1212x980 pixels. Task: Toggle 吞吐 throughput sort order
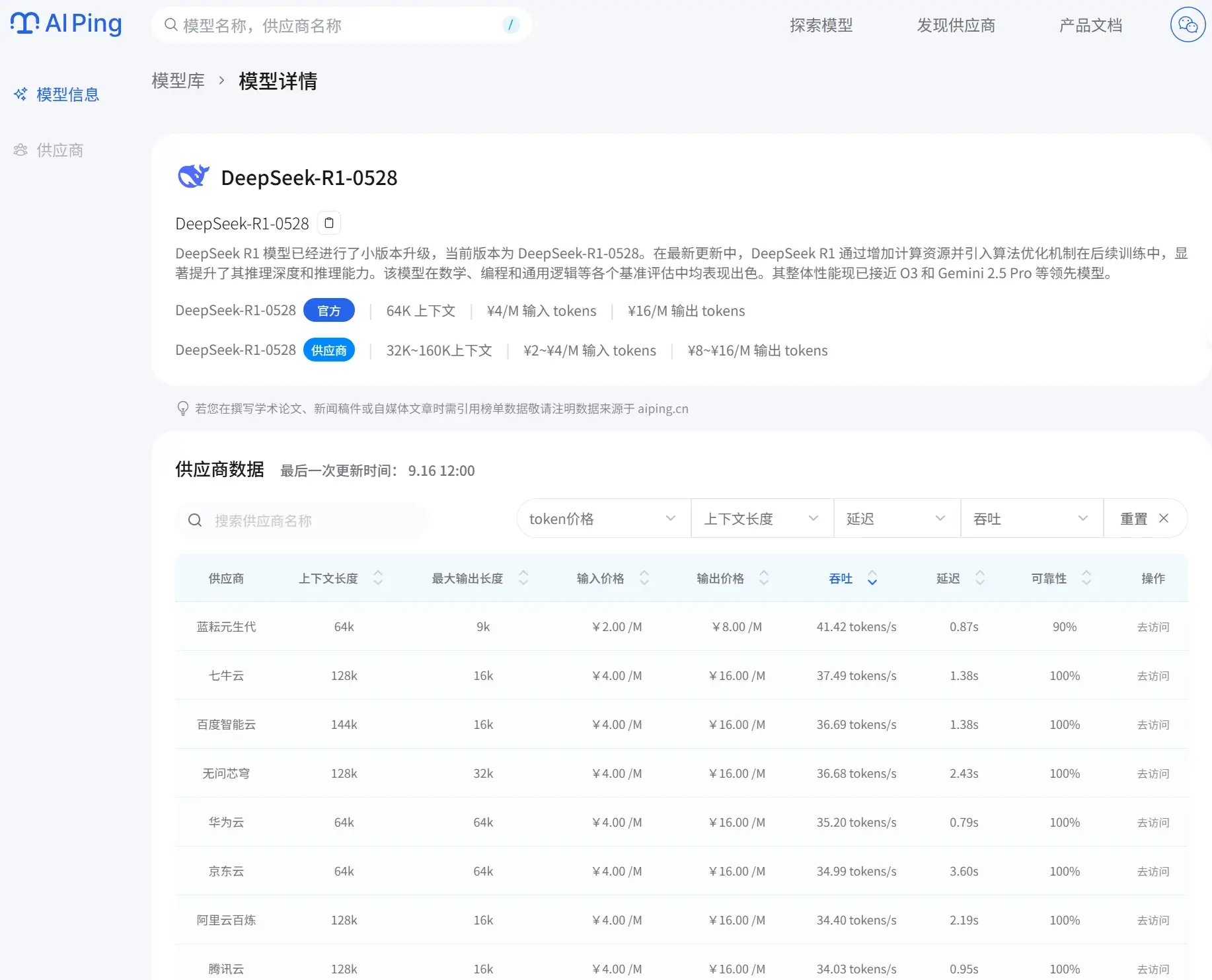(872, 578)
